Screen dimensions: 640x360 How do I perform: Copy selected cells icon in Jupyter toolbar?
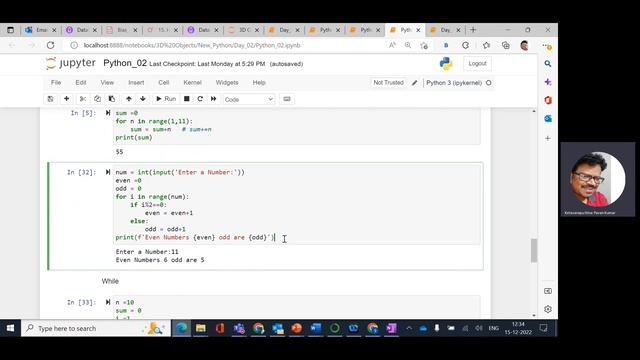[97, 99]
